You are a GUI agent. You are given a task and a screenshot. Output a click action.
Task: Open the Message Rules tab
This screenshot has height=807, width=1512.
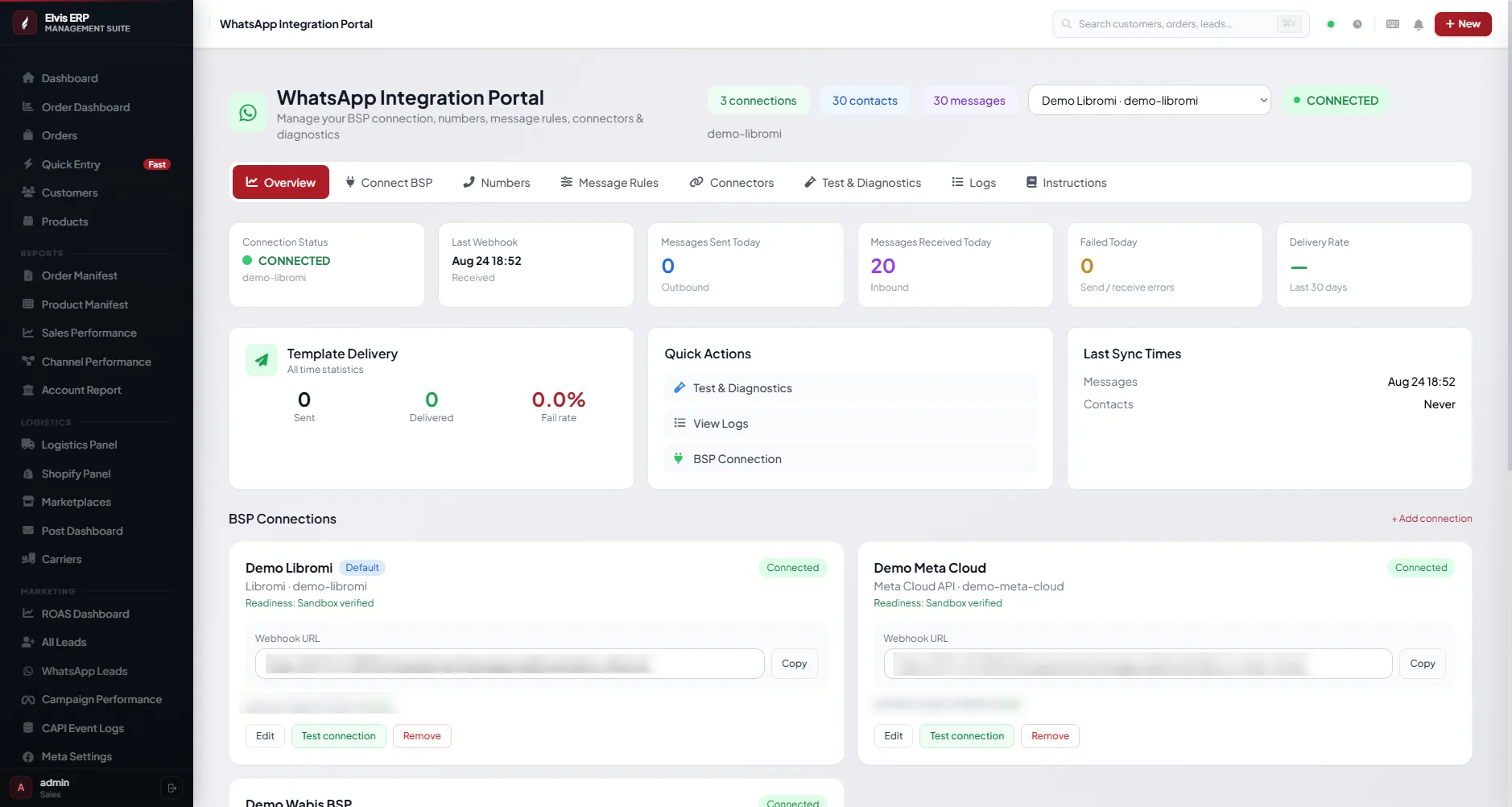click(609, 183)
